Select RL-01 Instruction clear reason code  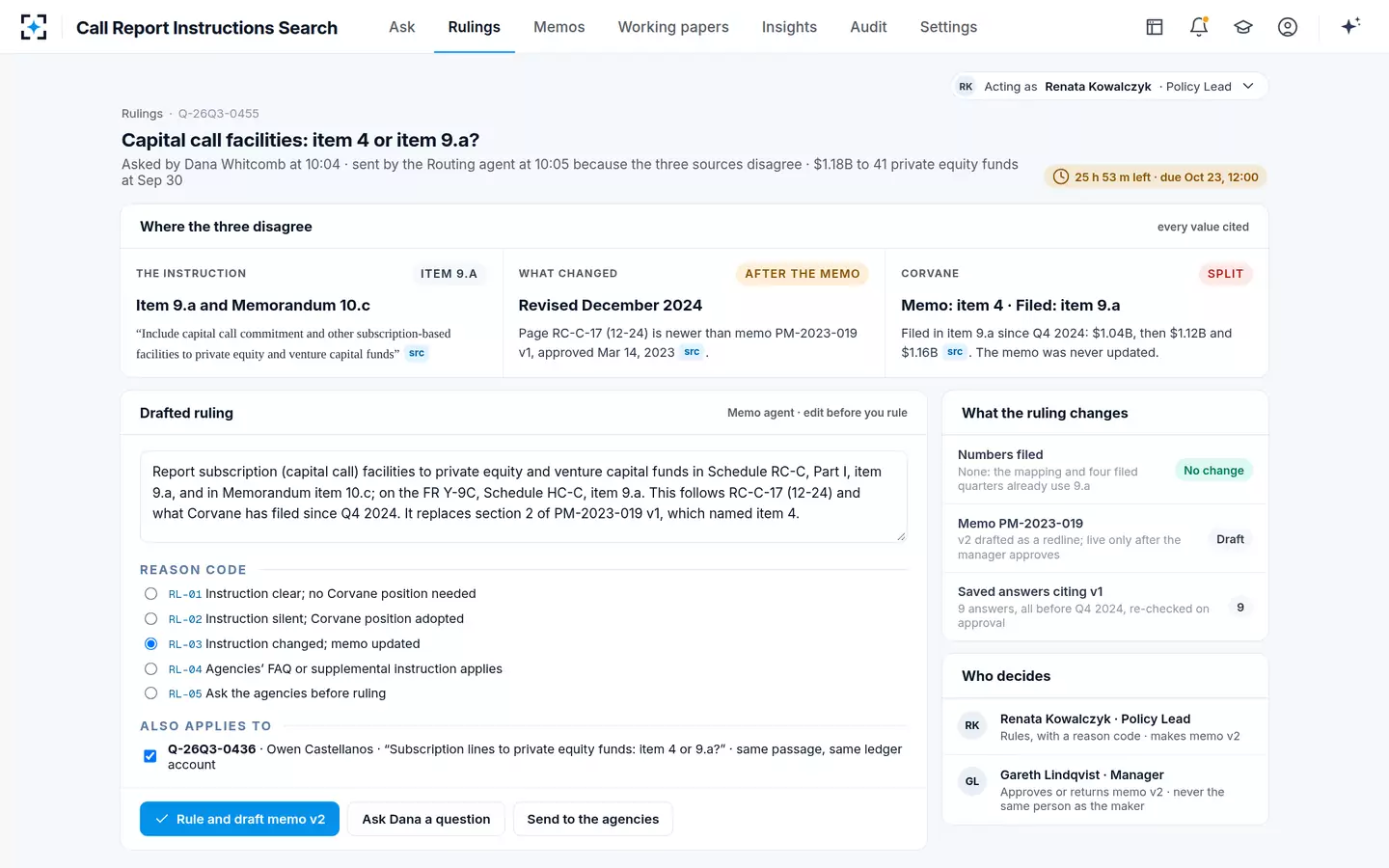pos(150,594)
